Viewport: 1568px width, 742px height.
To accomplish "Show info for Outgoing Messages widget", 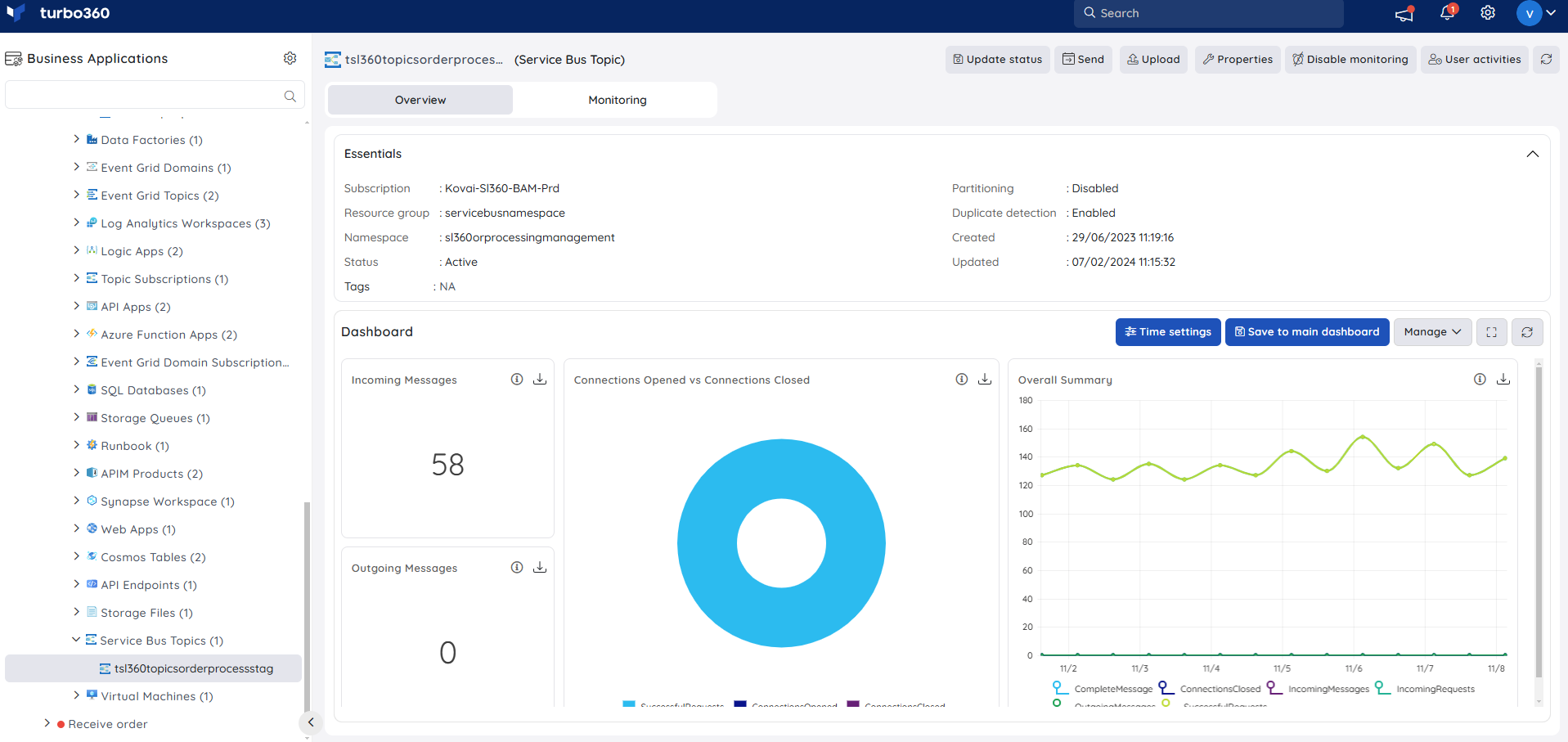I will click(517, 568).
